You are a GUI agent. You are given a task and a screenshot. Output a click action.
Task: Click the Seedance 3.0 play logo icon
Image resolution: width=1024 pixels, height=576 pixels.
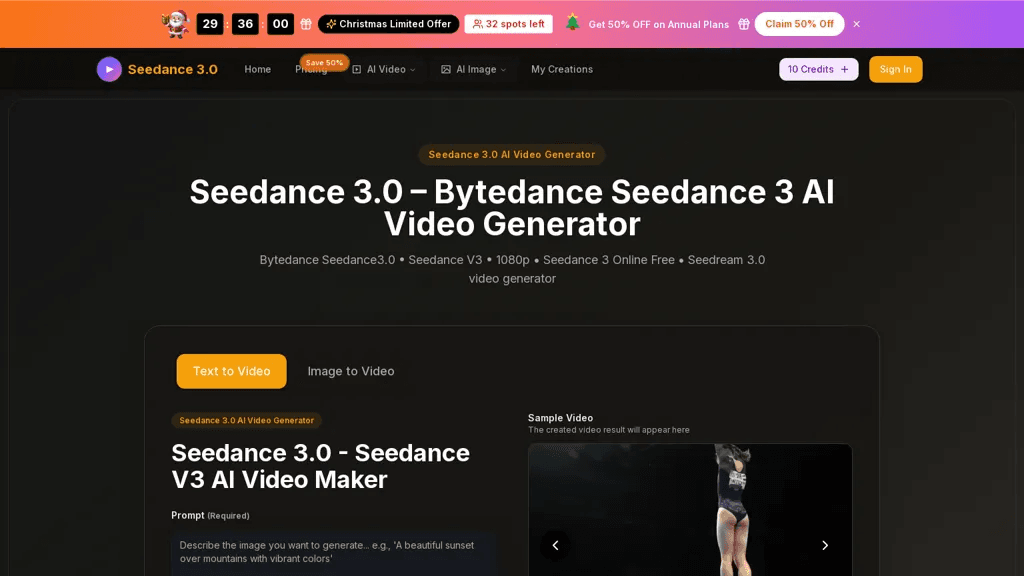point(109,69)
